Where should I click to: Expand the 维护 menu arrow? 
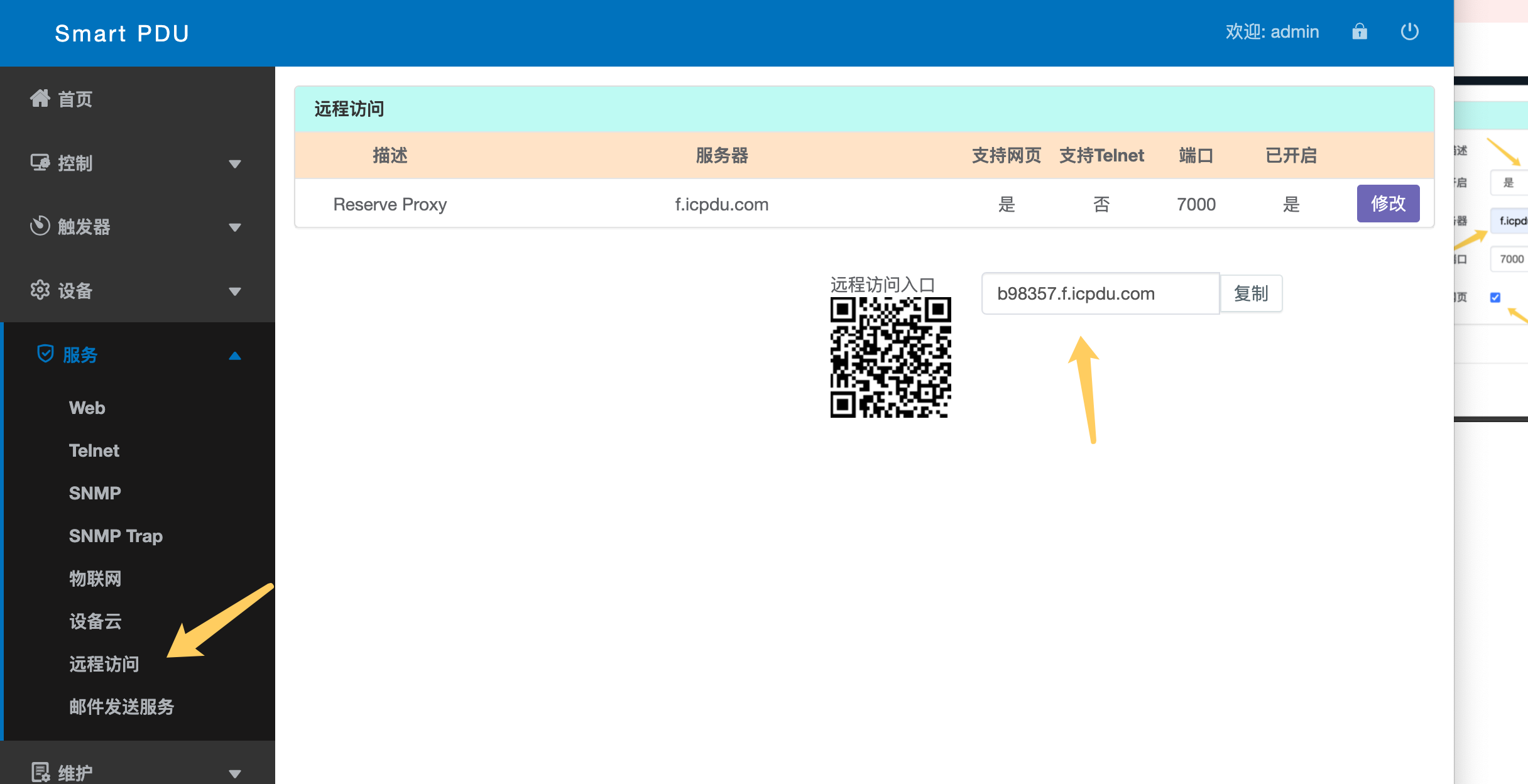point(235,774)
